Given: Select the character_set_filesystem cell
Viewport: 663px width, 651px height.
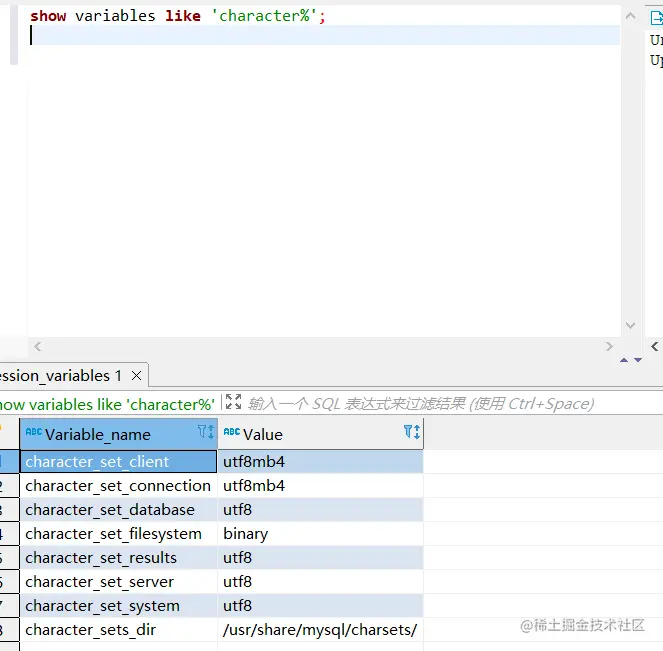Looking at the screenshot, I should [x=118, y=534].
